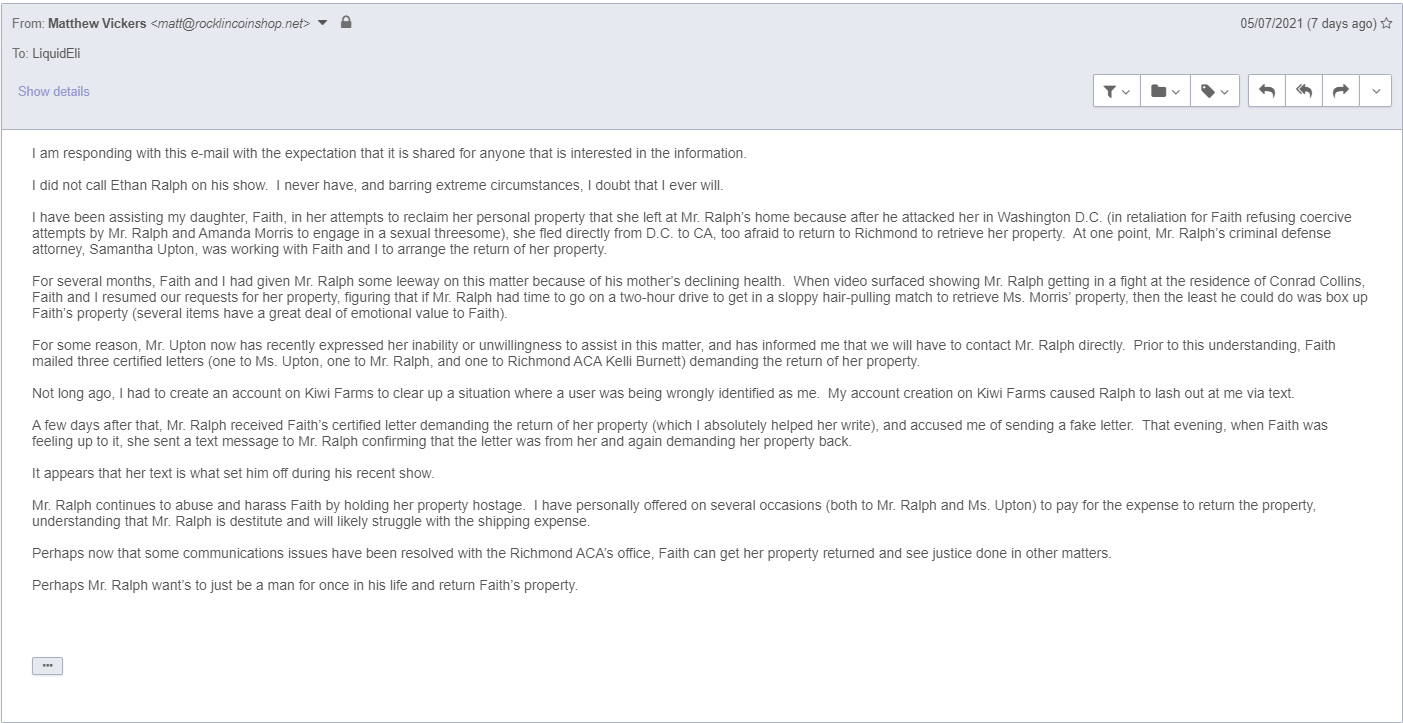Click the final line about returning Faith's property
Screen dimensions: 1403x723
pos(305,585)
